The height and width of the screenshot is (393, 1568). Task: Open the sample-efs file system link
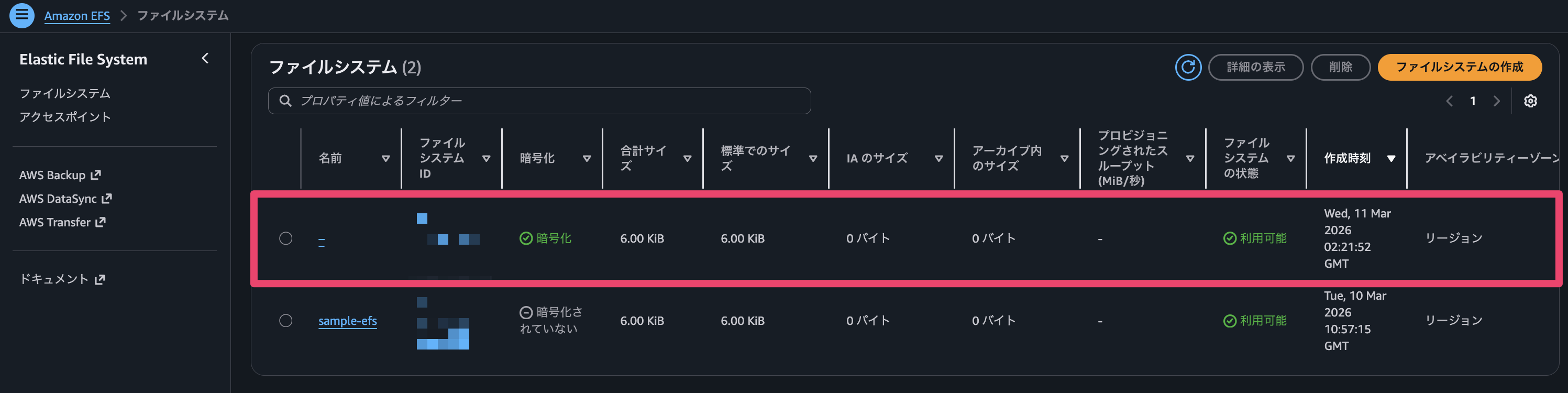(x=348, y=321)
